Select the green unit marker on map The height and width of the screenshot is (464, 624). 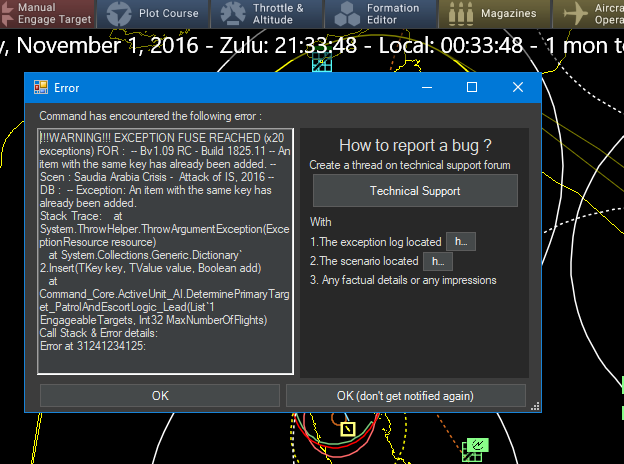click(476, 450)
